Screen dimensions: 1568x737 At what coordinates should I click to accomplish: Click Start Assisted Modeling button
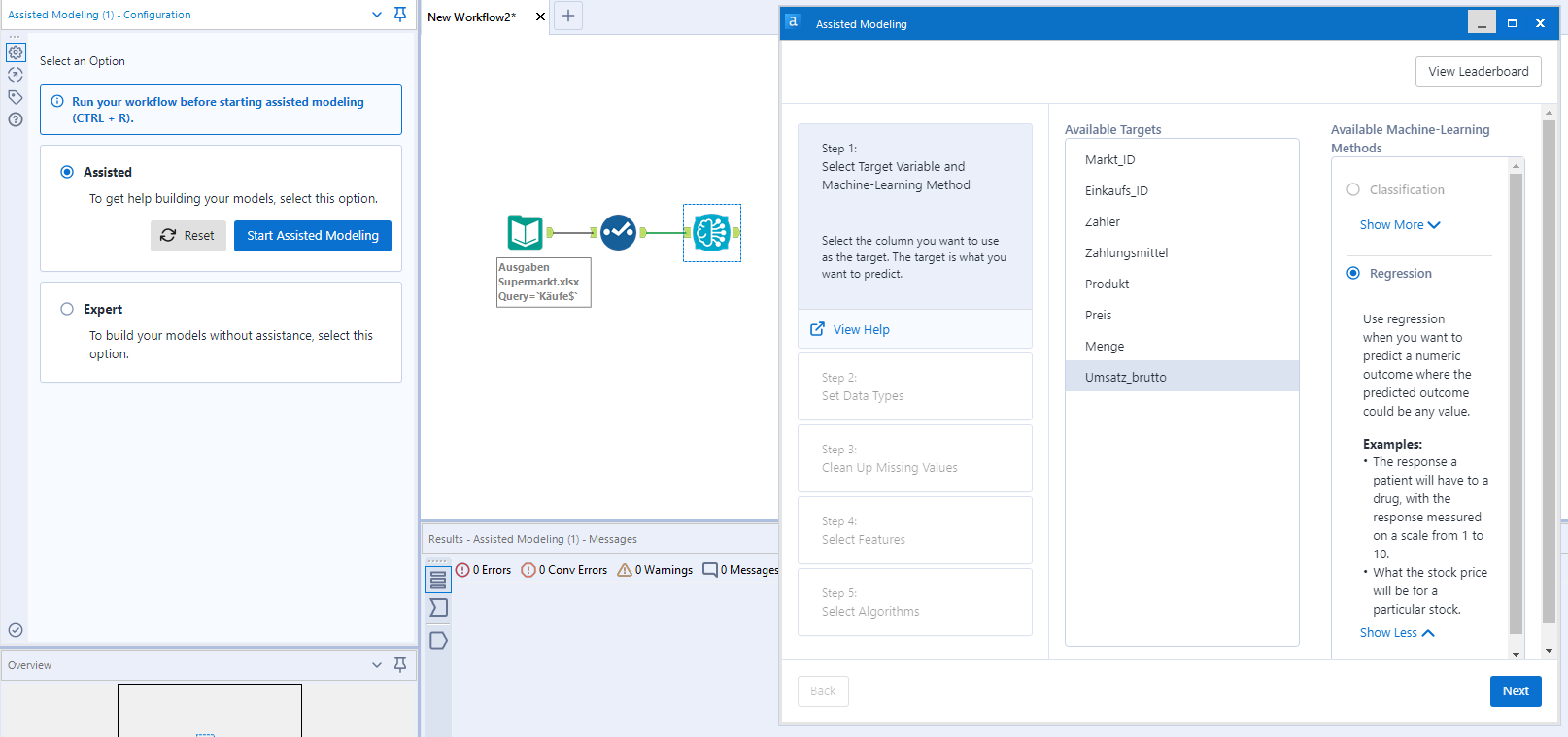tap(313, 236)
